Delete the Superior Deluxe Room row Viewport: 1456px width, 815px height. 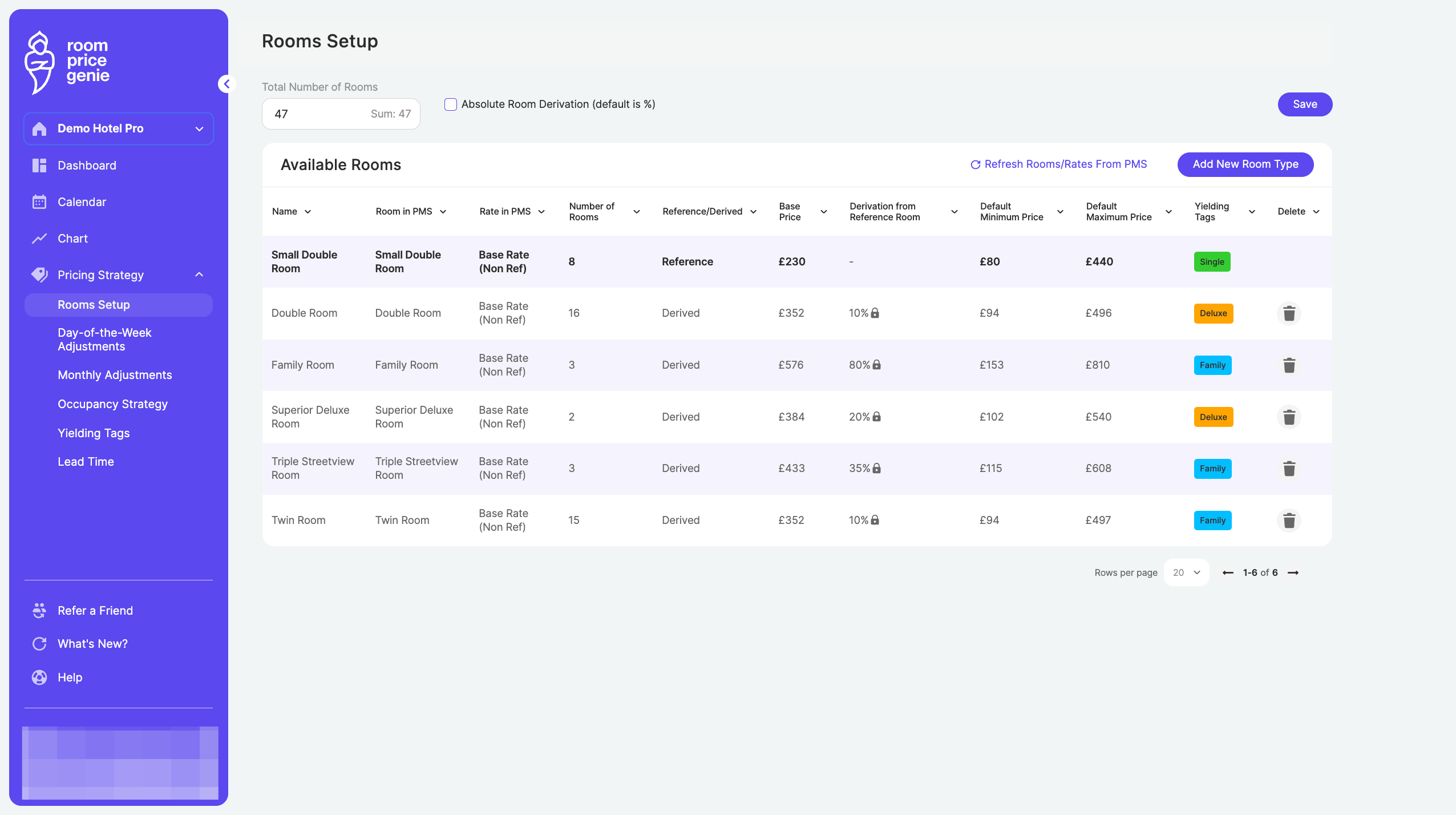pyautogui.click(x=1289, y=417)
